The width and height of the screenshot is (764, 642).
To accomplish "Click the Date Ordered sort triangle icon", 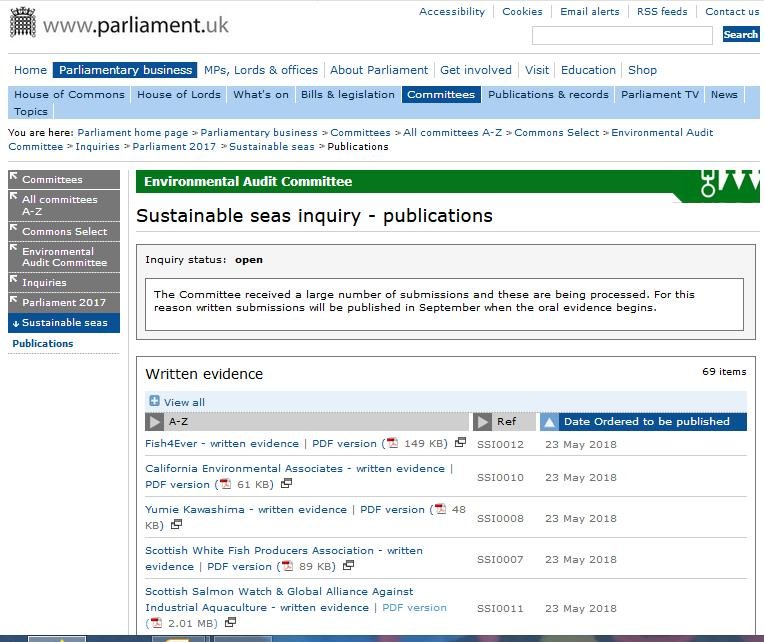I will [549, 422].
